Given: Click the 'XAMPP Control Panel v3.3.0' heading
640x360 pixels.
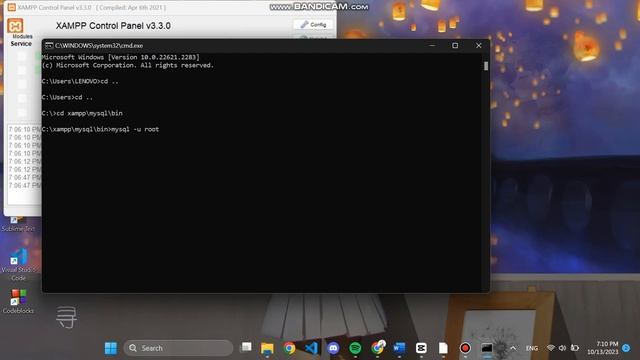Looking at the screenshot, I should (113, 26).
